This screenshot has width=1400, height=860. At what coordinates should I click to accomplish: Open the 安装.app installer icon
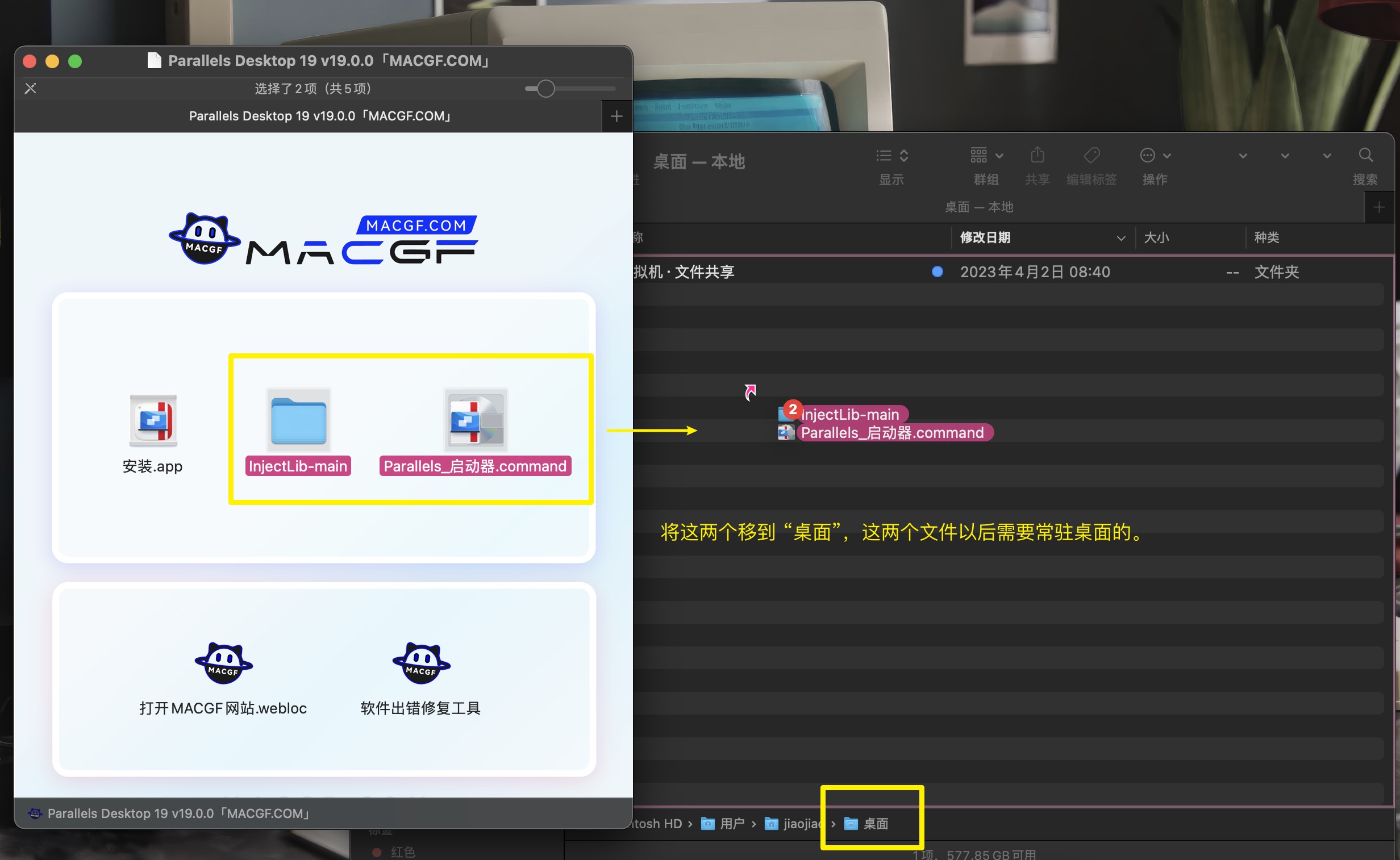coord(152,421)
